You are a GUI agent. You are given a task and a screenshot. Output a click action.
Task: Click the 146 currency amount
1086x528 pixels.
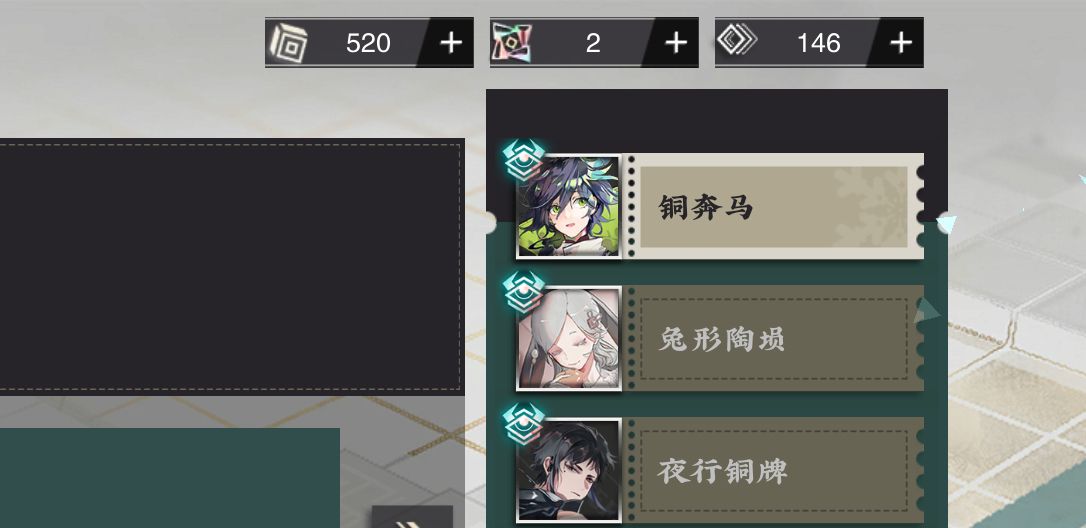pos(819,43)
